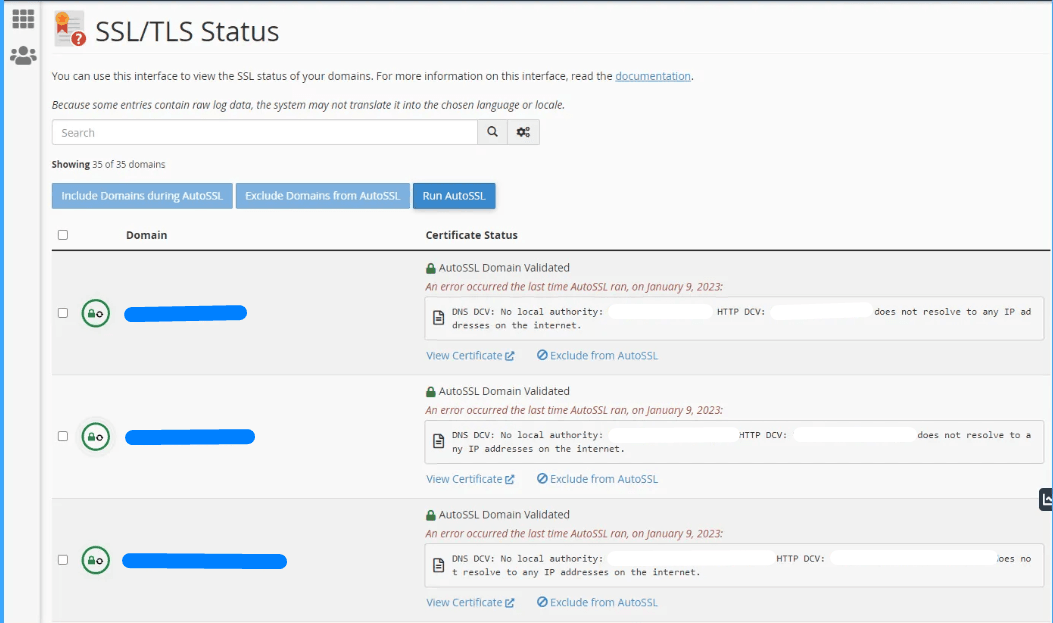Click green padlock icon for second domain

tap(95, 435)
